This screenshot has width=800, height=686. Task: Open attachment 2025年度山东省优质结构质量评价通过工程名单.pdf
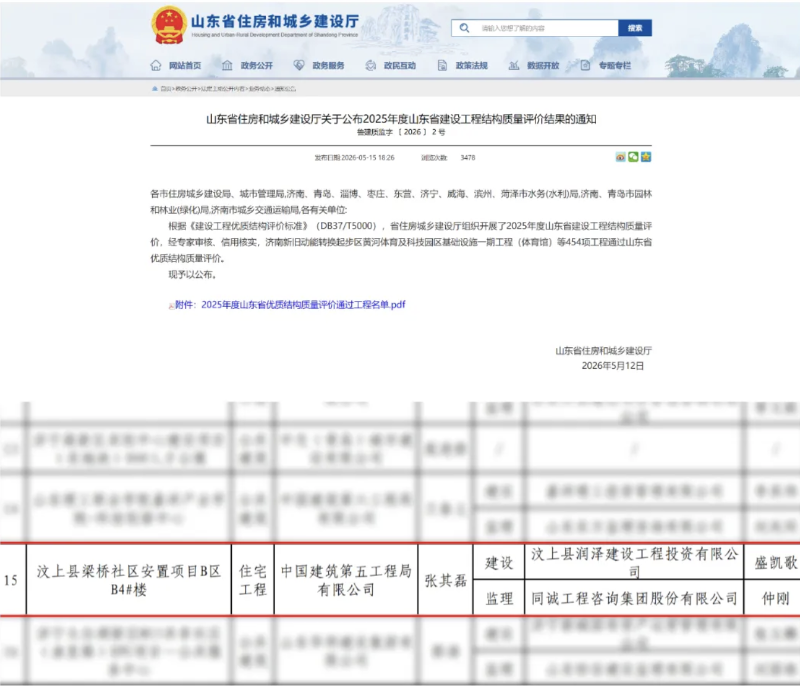303,304
